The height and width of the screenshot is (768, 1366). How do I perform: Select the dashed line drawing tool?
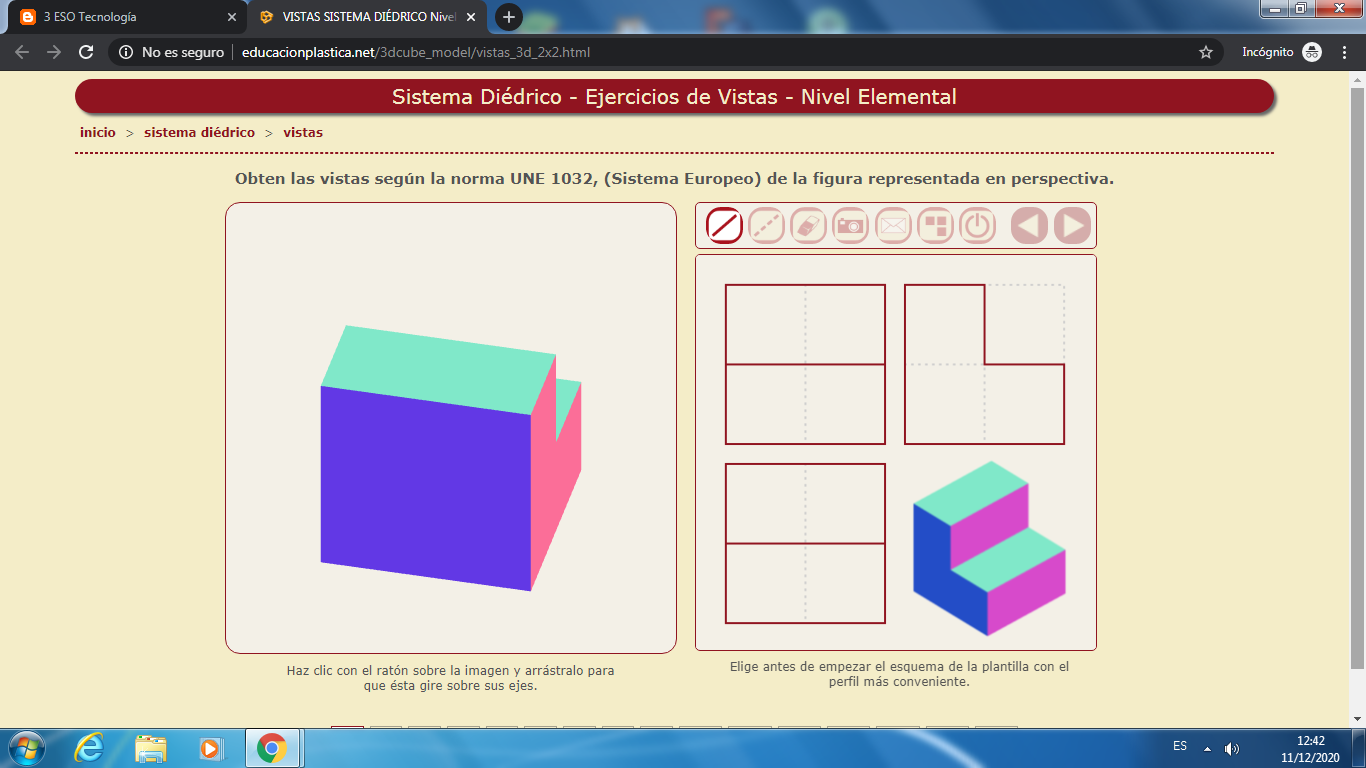(766, 226)
